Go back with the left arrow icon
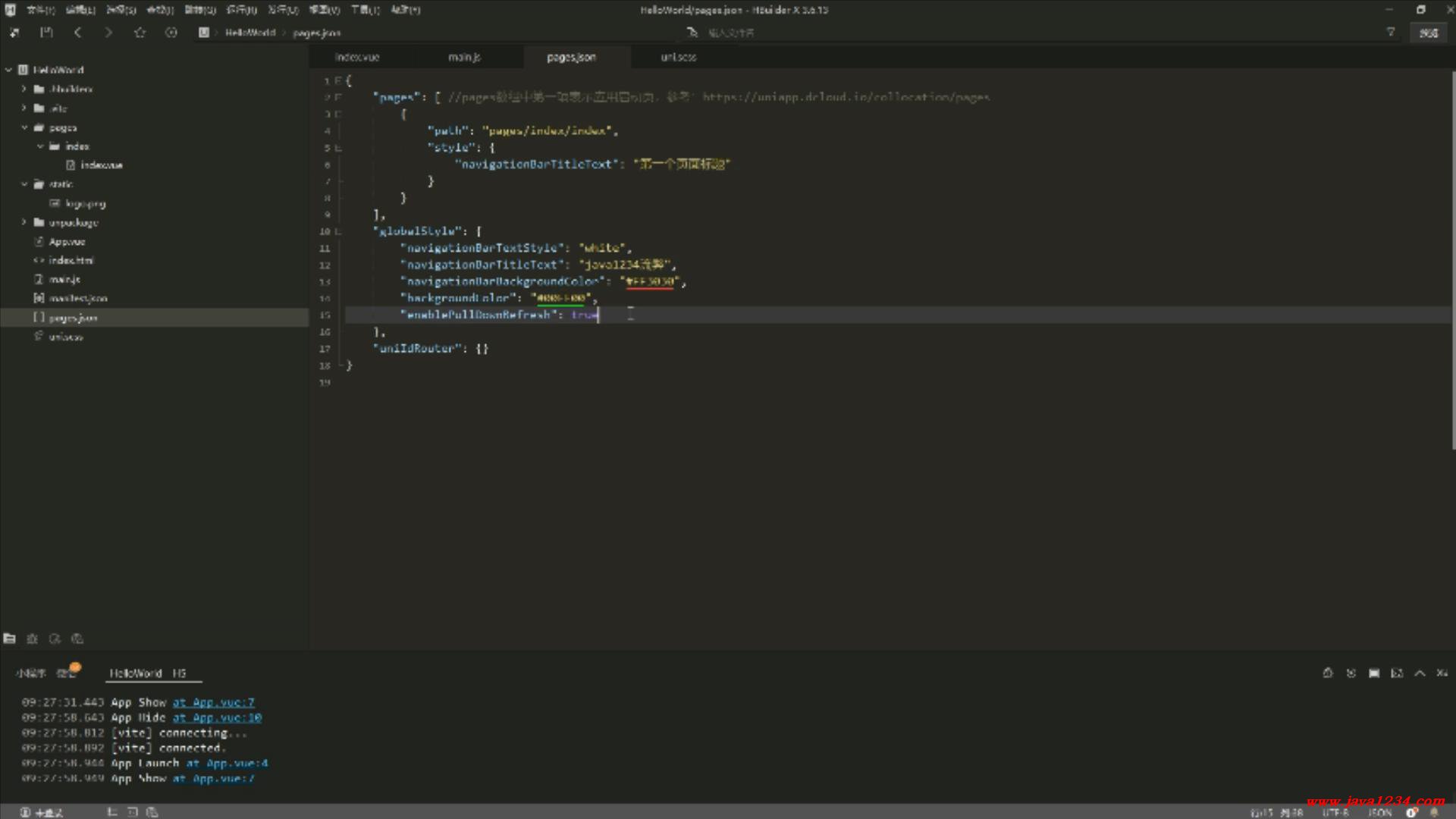 (77, 33)
